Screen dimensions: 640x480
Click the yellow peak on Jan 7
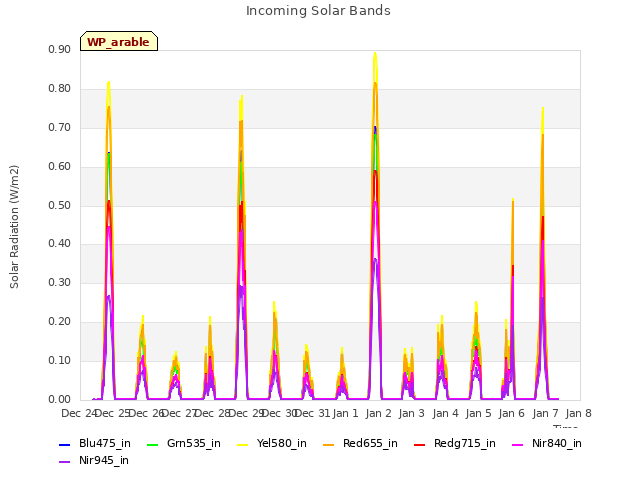click(543, 109)
